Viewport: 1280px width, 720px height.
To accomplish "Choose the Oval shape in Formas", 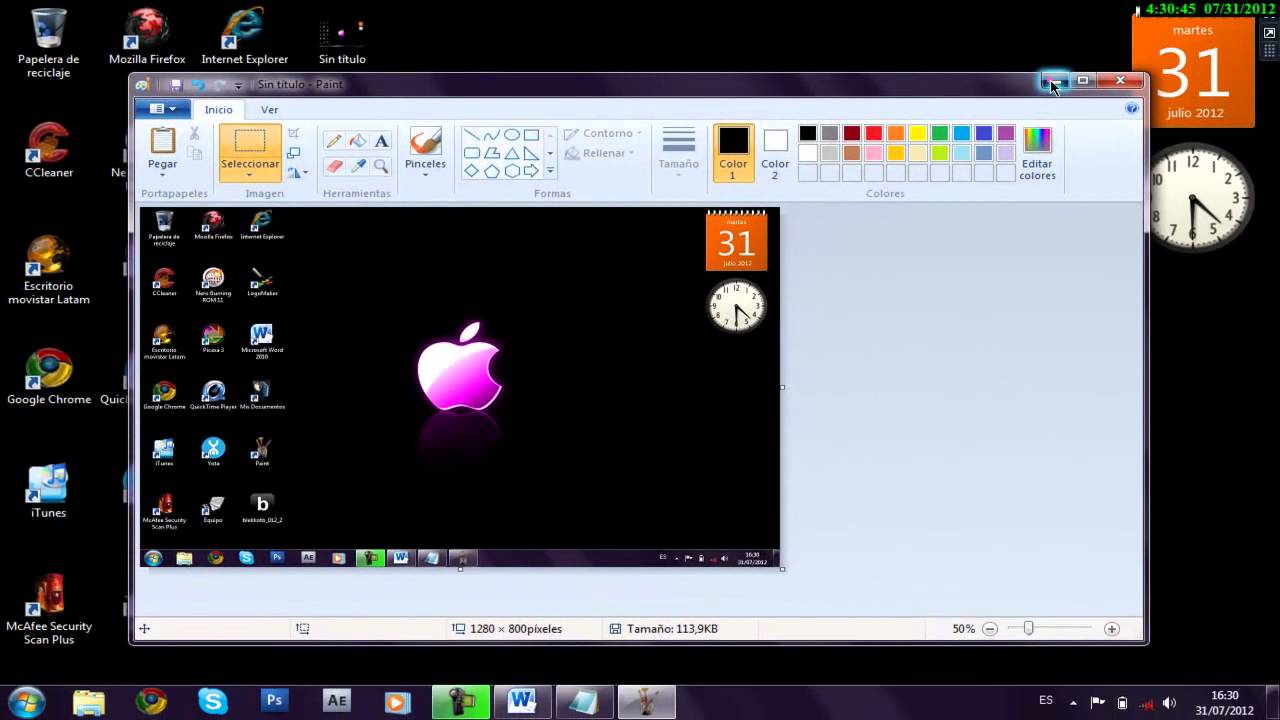I will click(511, 135).
